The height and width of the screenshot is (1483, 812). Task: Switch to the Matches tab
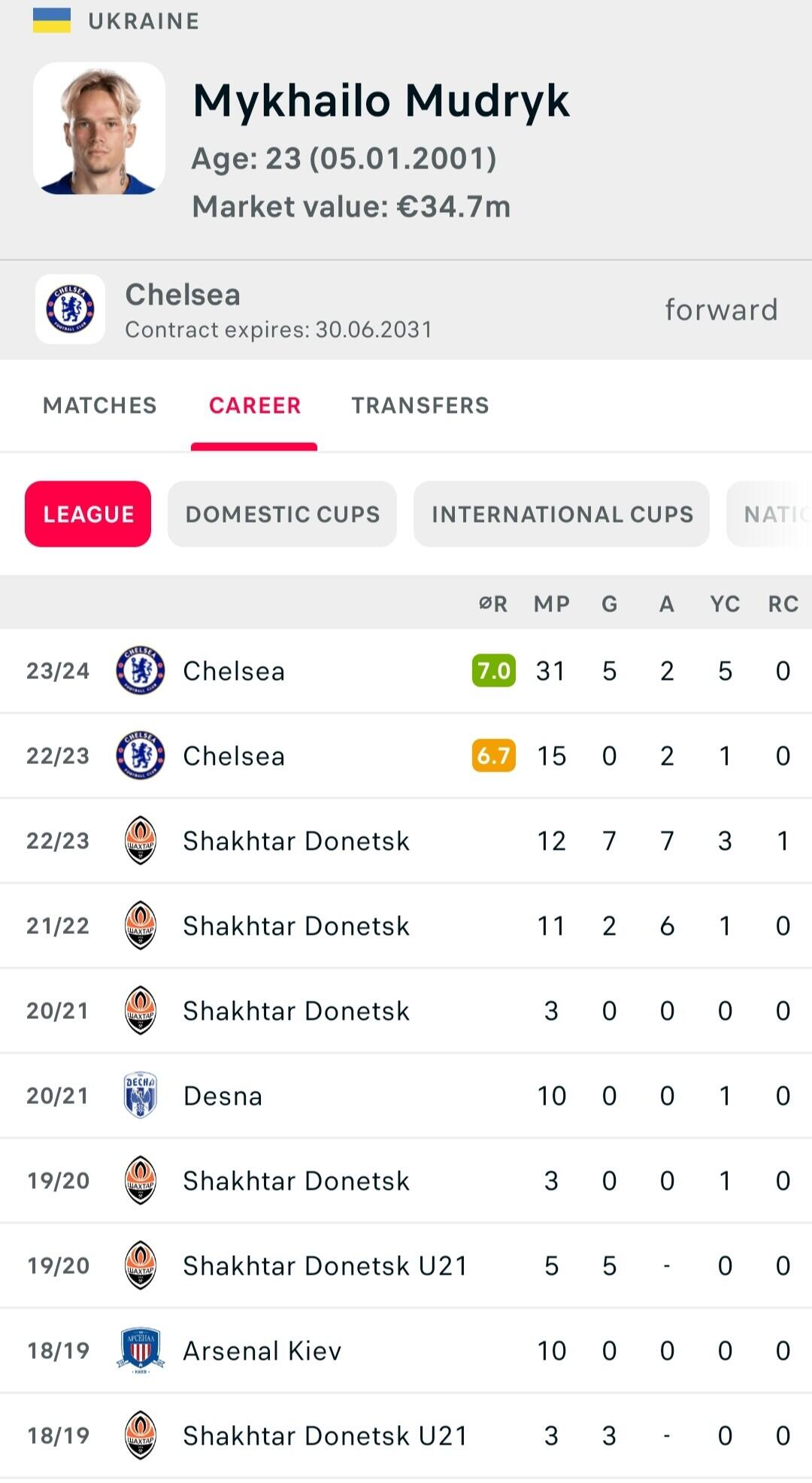[x=100, y=405]
